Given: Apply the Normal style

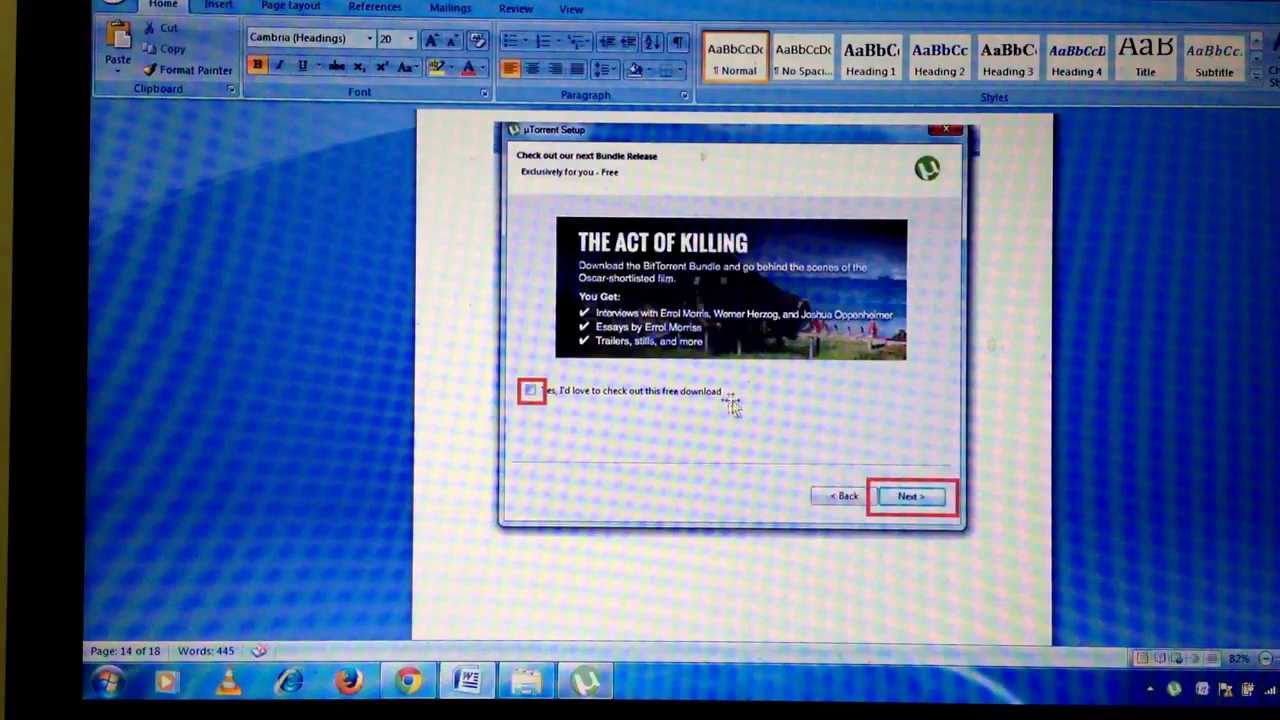Looking at the screenshot, I should pos(736,58).
